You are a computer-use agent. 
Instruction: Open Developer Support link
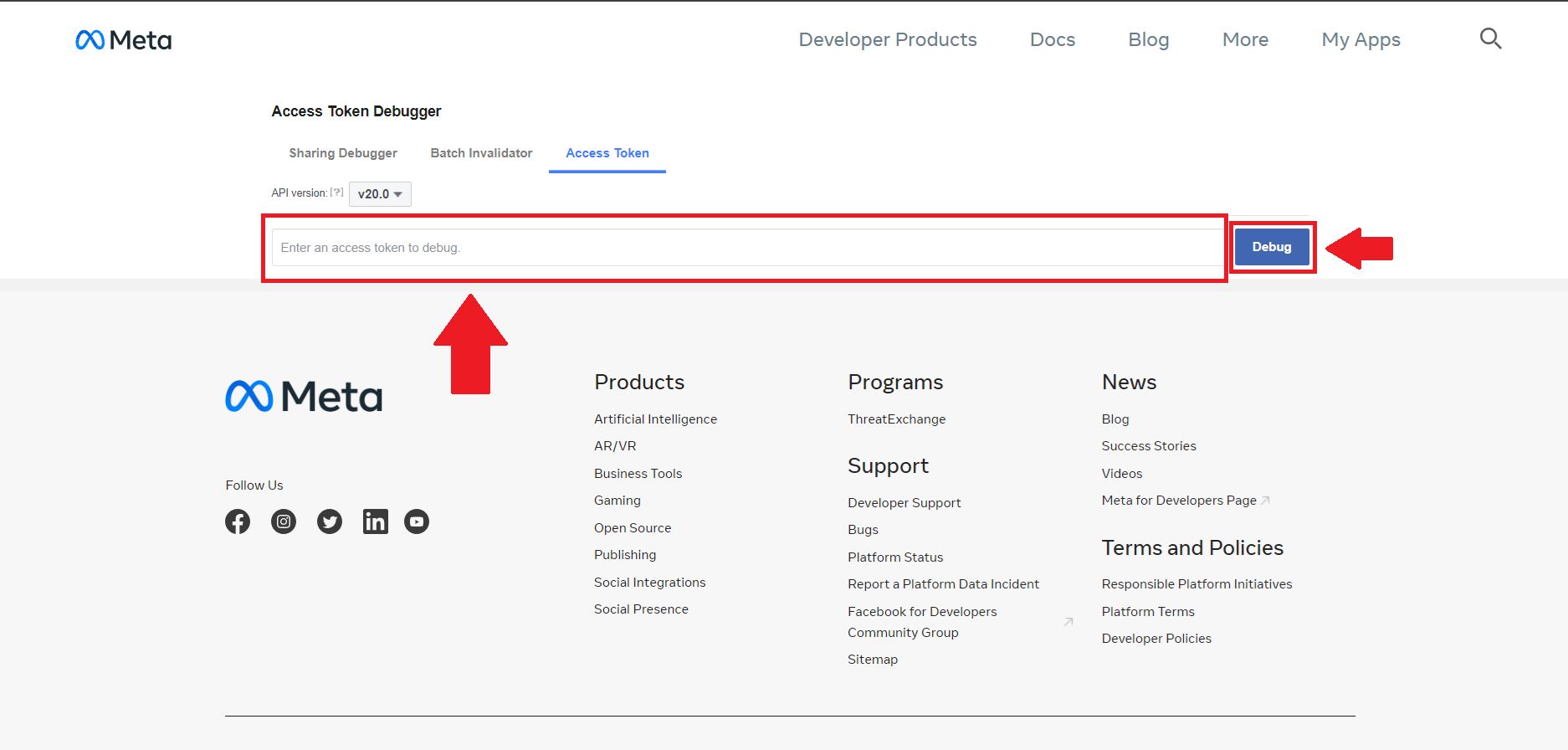pyautogui.click(x=904, y=503)
